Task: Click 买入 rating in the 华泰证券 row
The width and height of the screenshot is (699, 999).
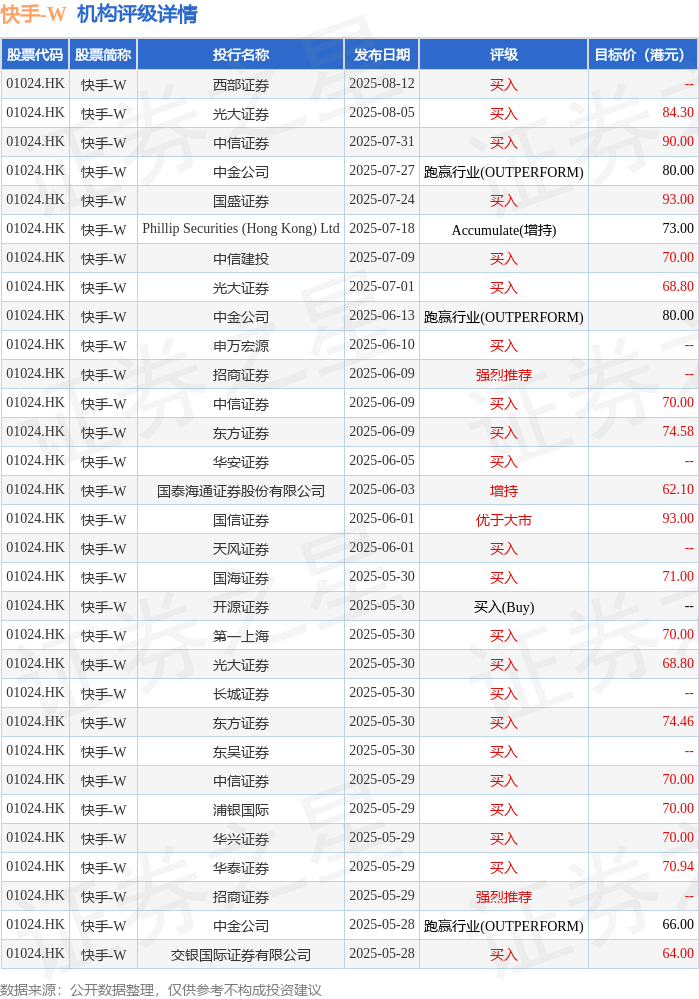Action: tap(503, 868)
